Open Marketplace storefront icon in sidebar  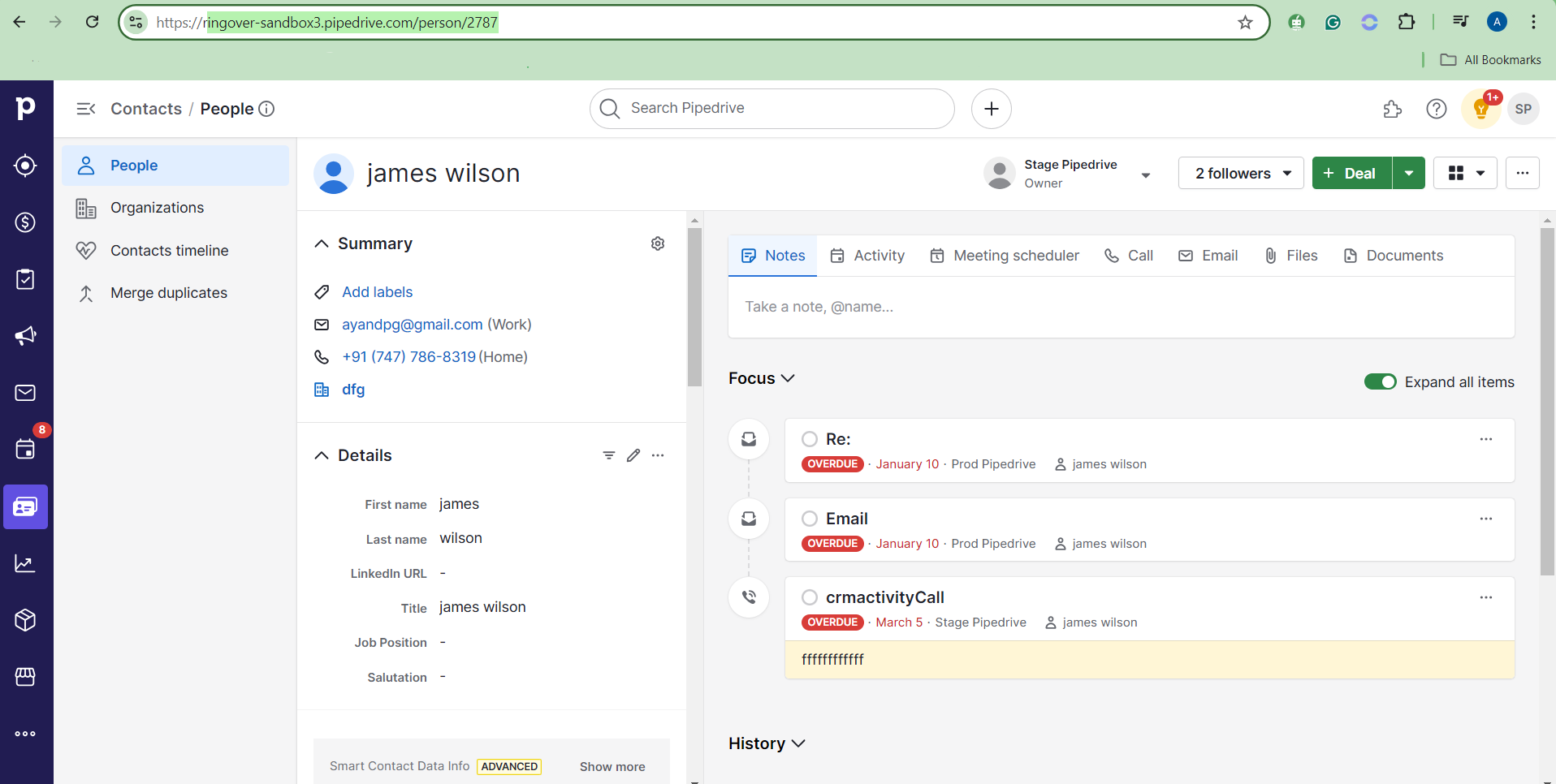[26, 677]
